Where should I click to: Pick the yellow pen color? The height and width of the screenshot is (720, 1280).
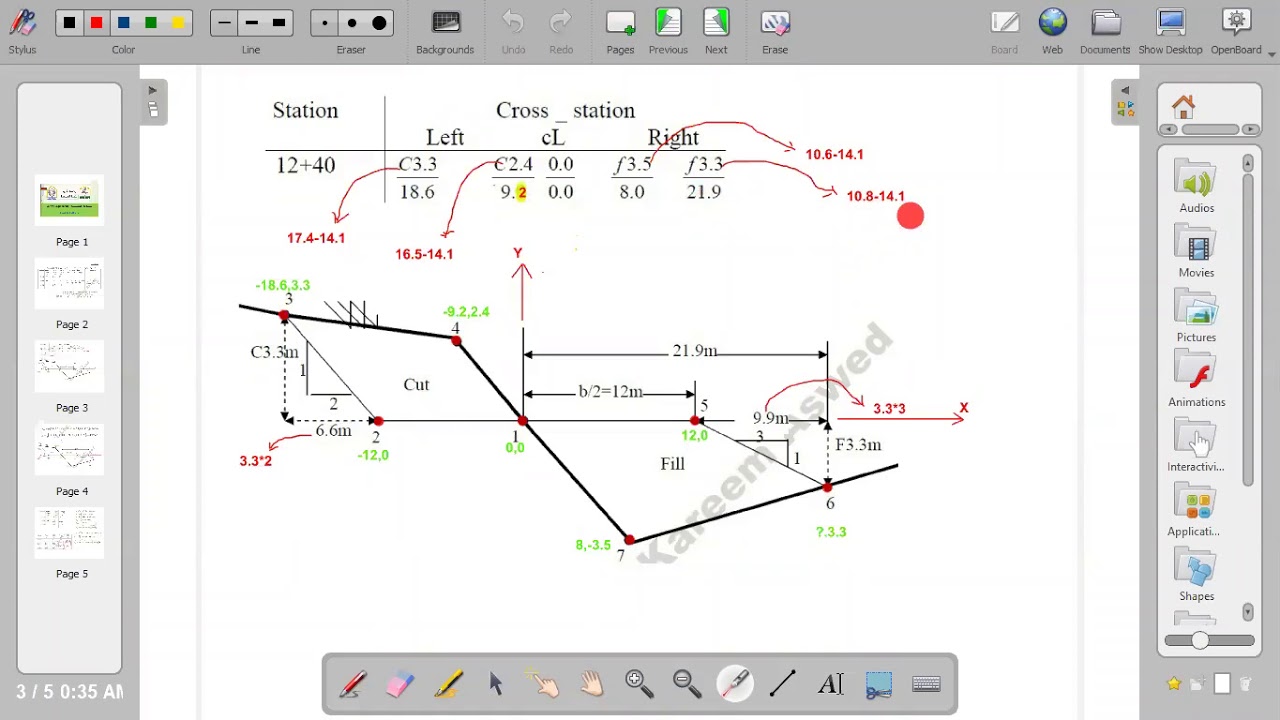pos(178,23)
